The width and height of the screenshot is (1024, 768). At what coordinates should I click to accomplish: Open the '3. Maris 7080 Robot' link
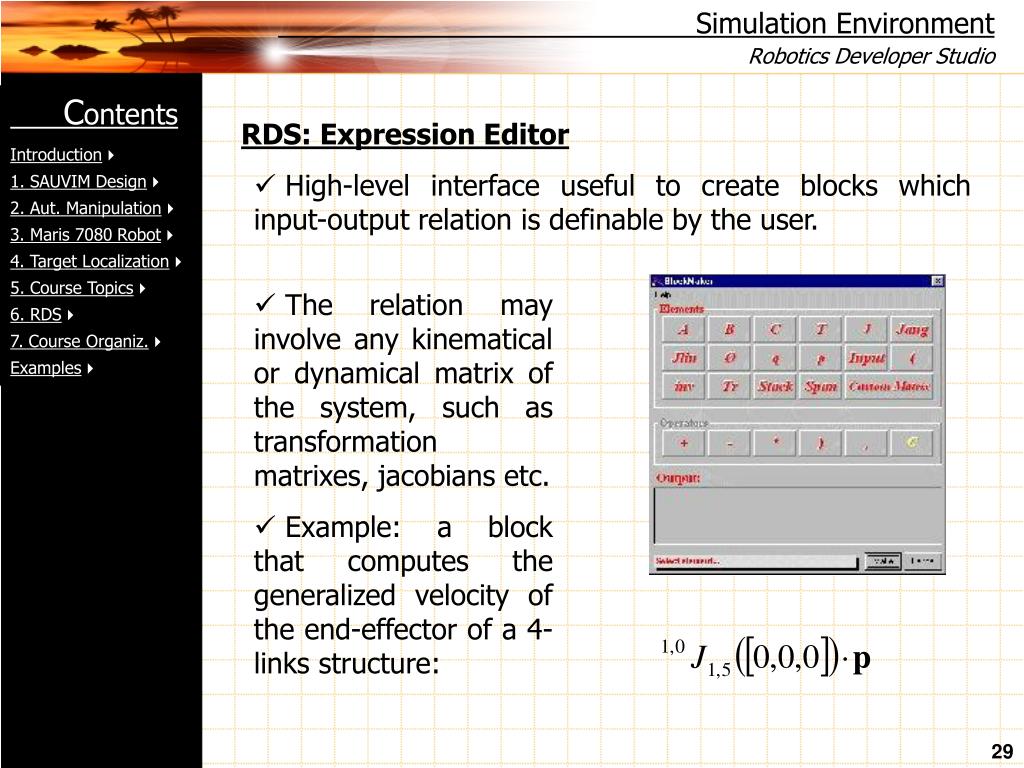pos(86,234)
